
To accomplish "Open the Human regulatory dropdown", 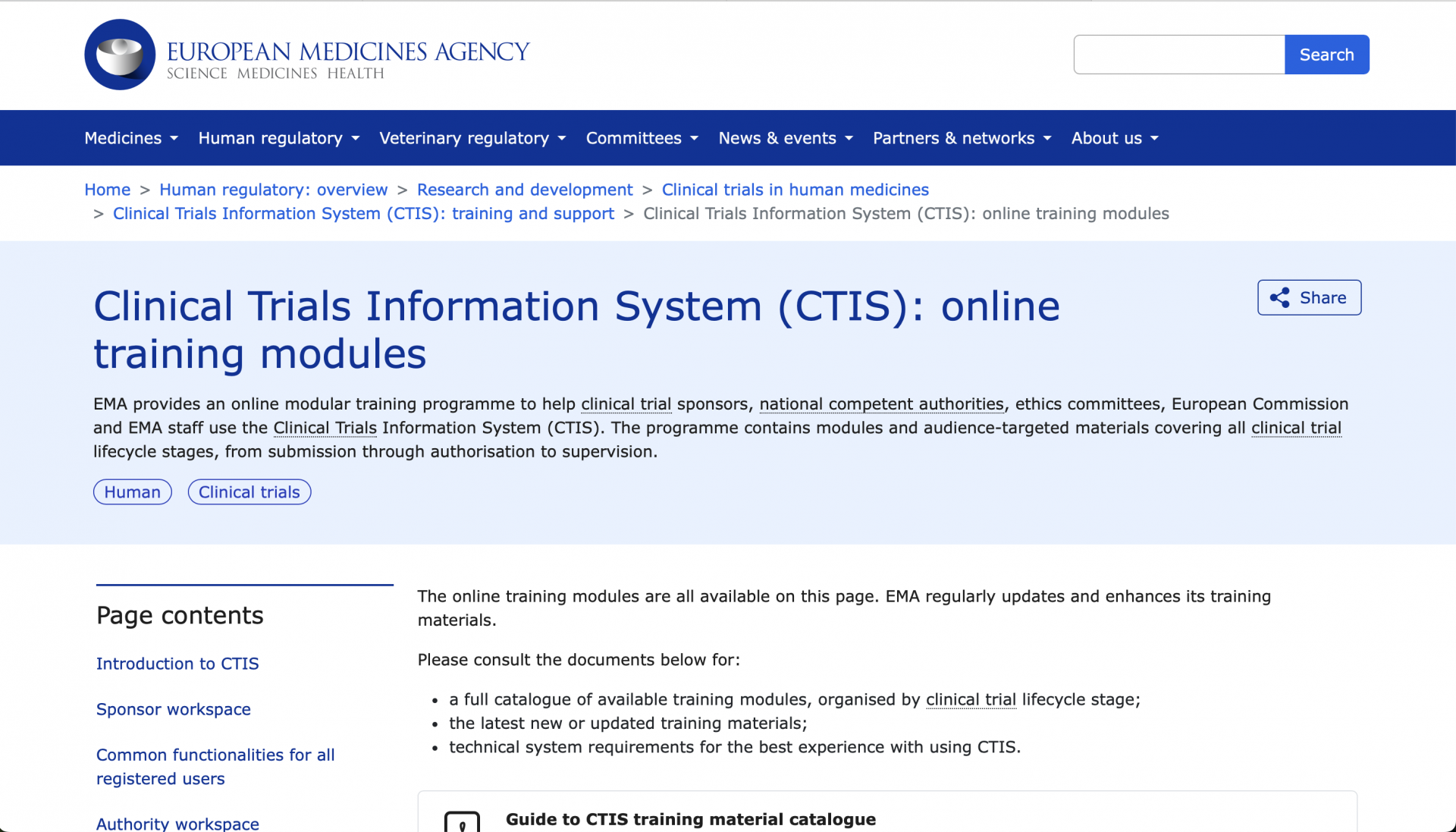I will tap(278, 138).
